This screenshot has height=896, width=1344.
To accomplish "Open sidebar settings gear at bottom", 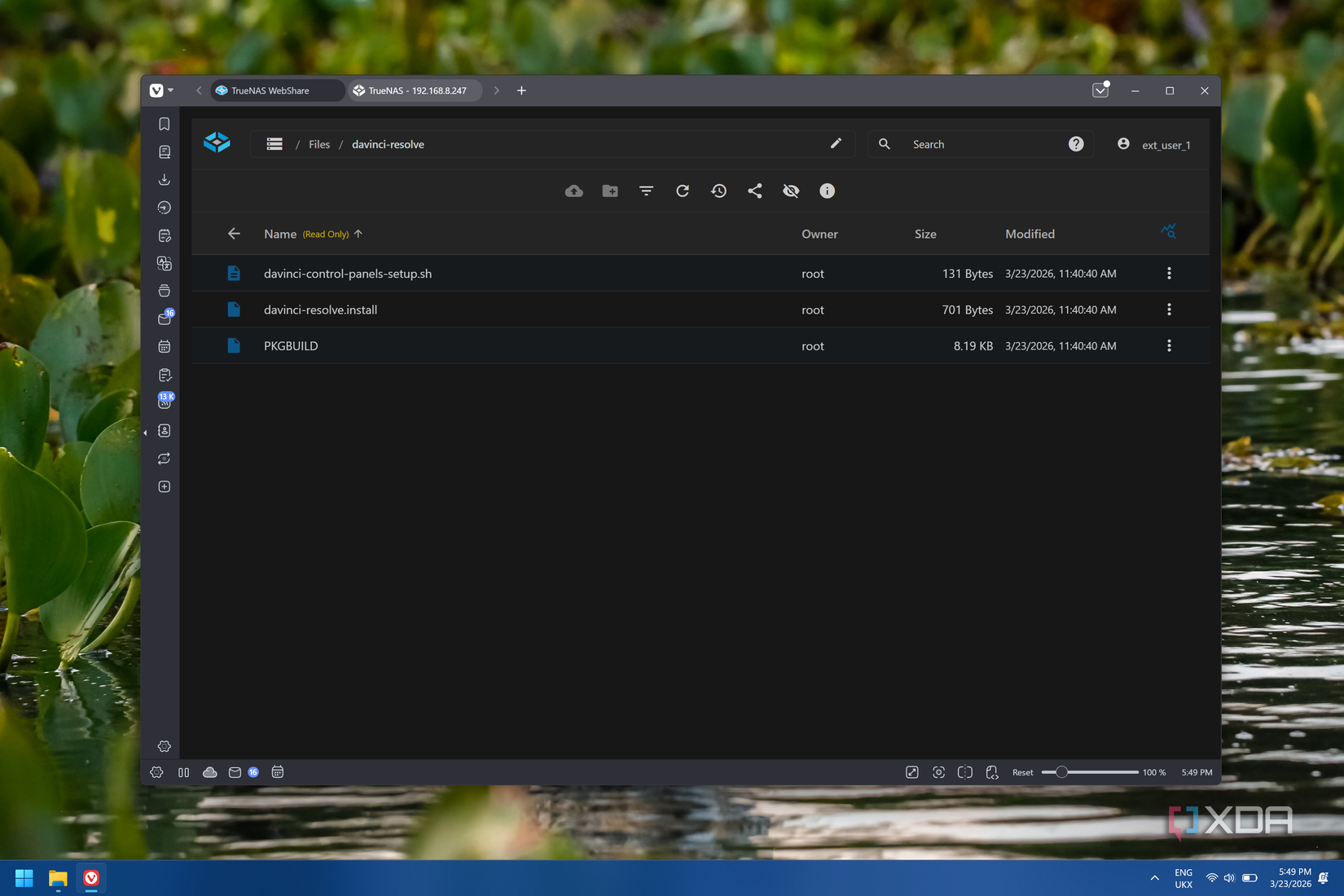I will (x=164, y=746).
